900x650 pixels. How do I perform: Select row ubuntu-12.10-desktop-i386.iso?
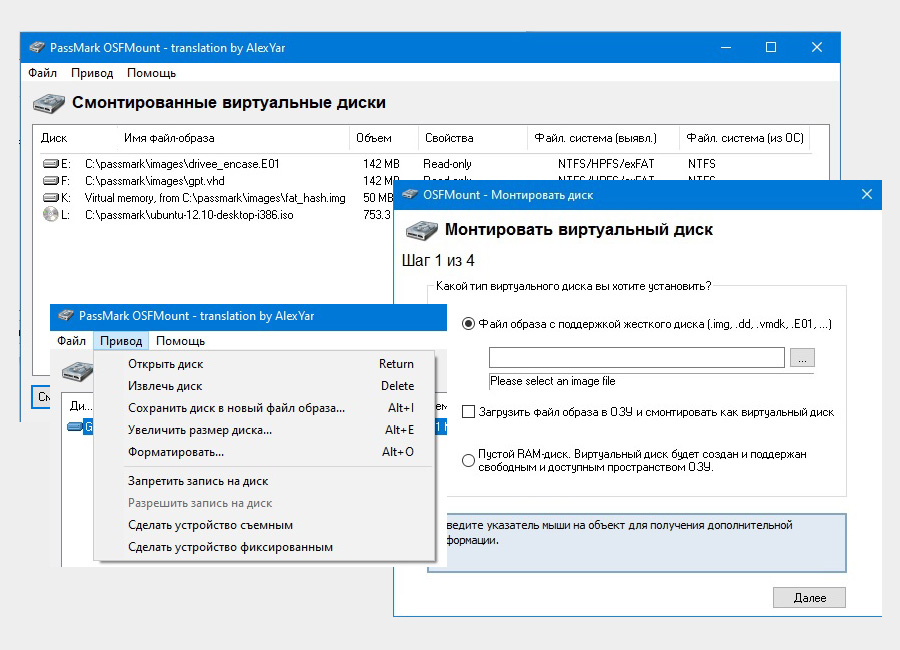pyautogui.click(x=189, y=215)
